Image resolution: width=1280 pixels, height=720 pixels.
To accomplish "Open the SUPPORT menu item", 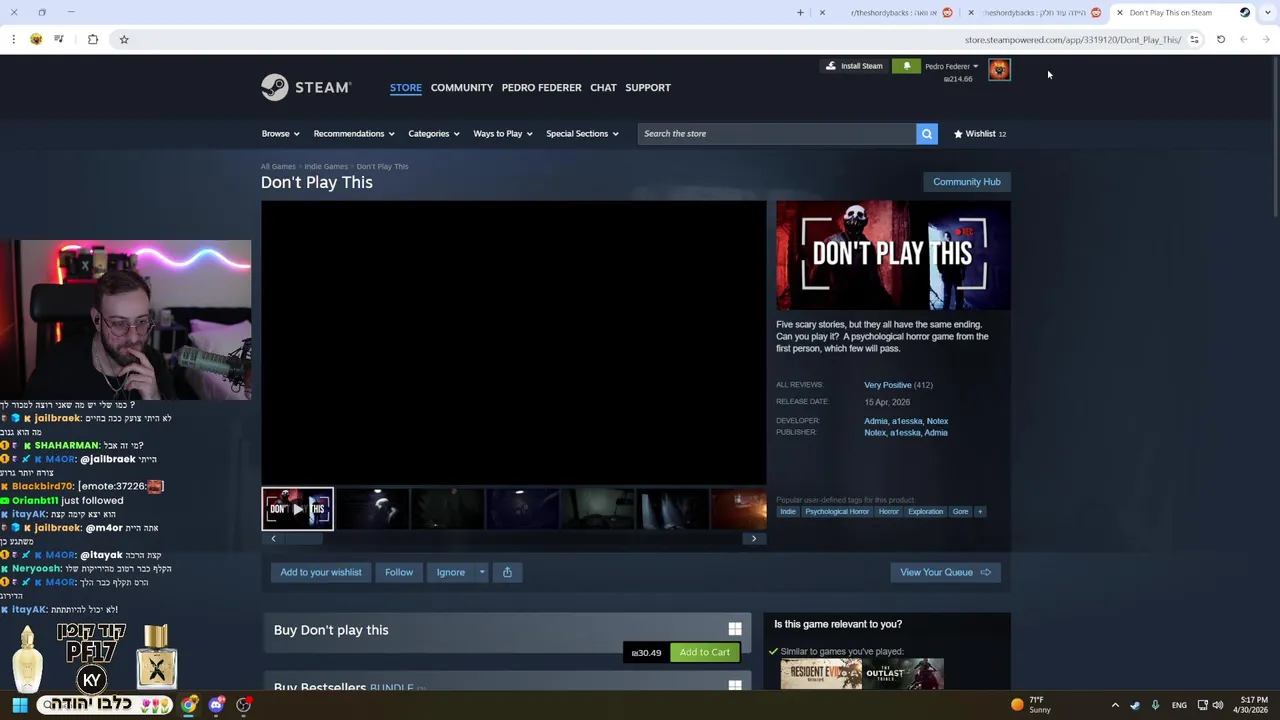I will coord(648,87).
